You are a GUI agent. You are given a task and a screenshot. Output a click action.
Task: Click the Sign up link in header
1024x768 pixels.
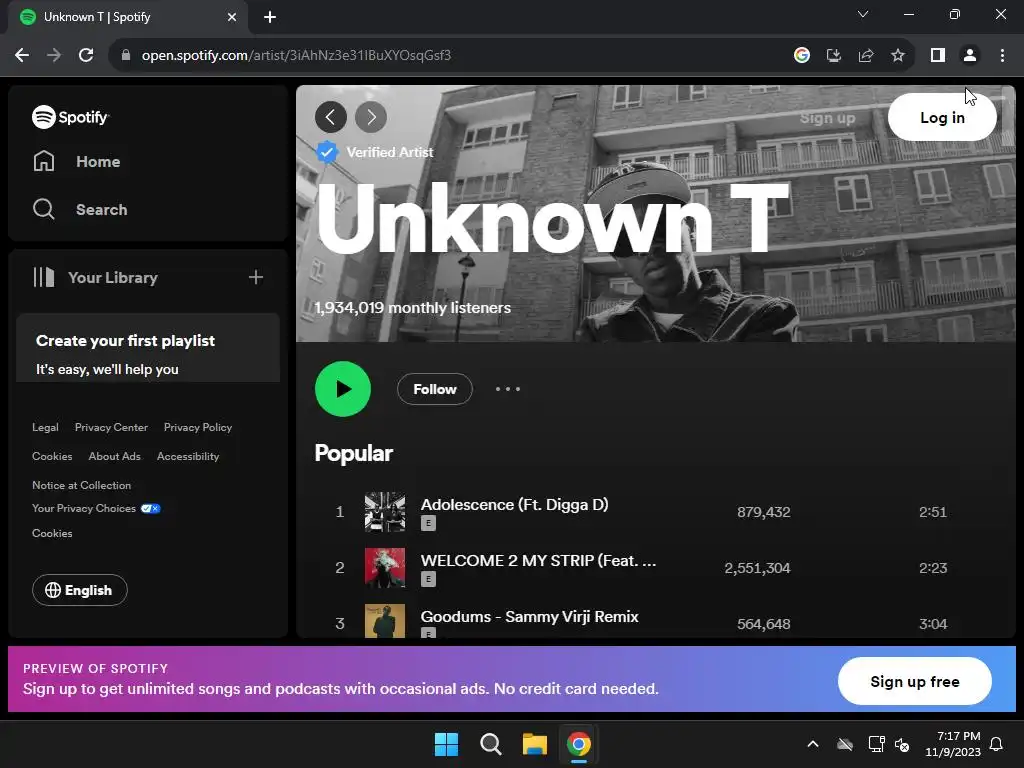[x=827, y=118]
